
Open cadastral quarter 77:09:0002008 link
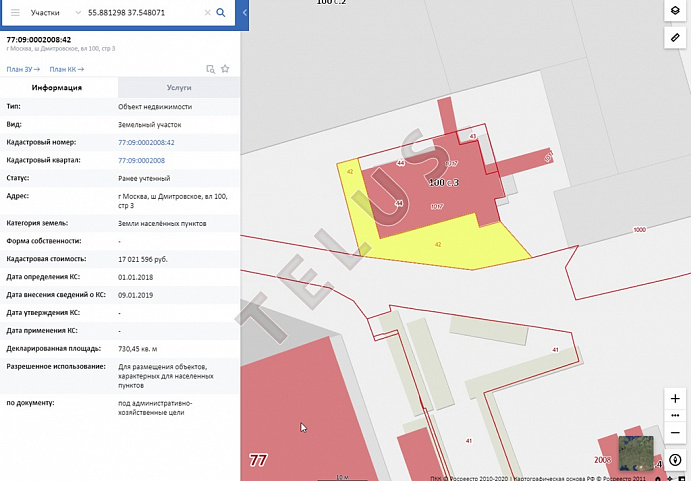click(x=141, y=160)
